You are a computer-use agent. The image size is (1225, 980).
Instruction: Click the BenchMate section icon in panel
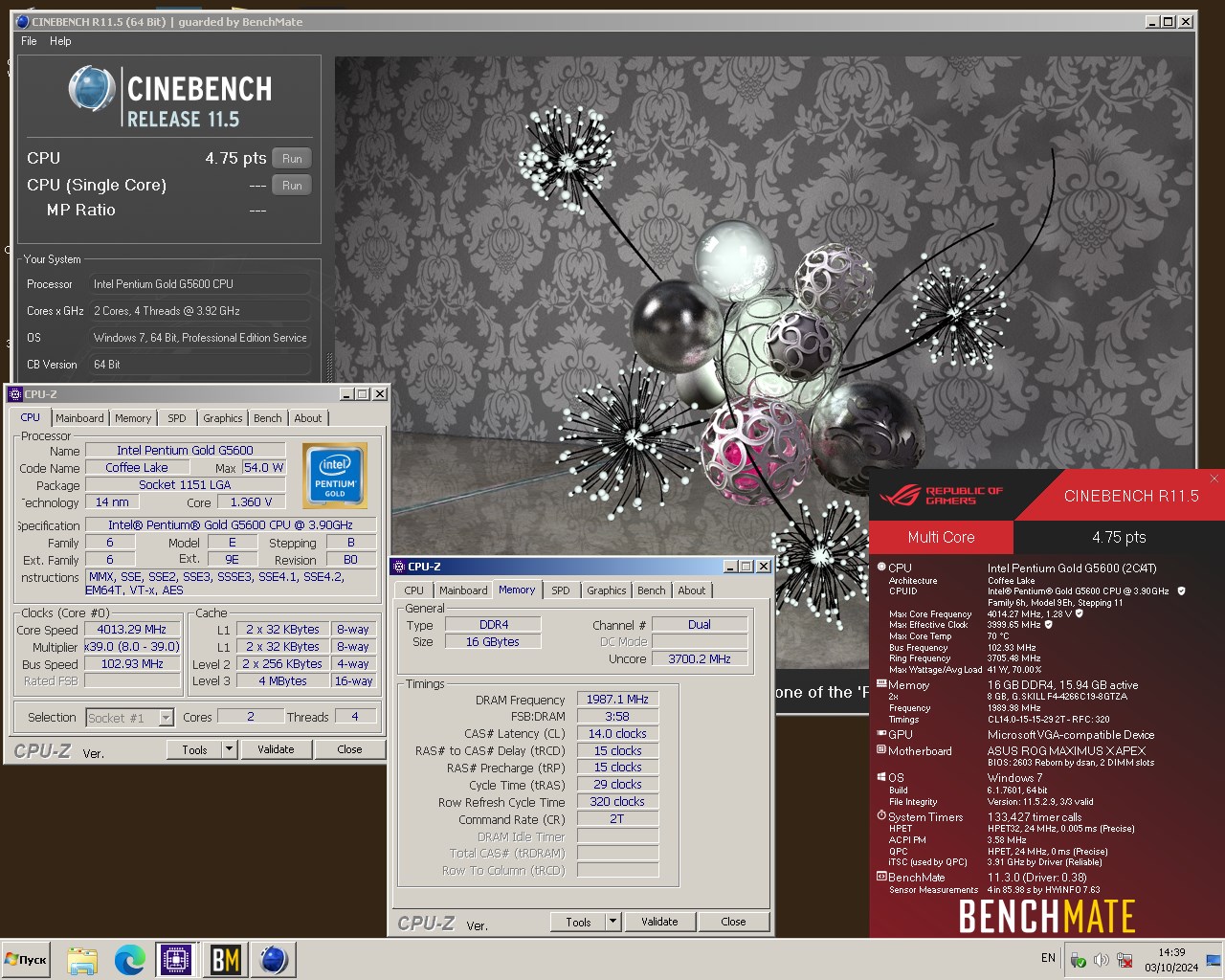pyautogui.click(x=881, y=877)
